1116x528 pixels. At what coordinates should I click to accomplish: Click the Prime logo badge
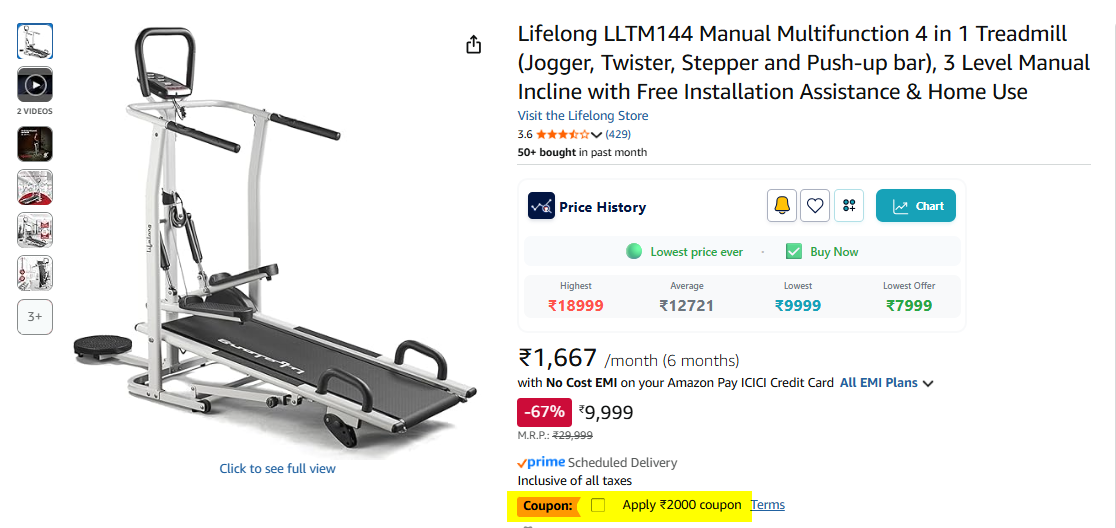(541, 463)
